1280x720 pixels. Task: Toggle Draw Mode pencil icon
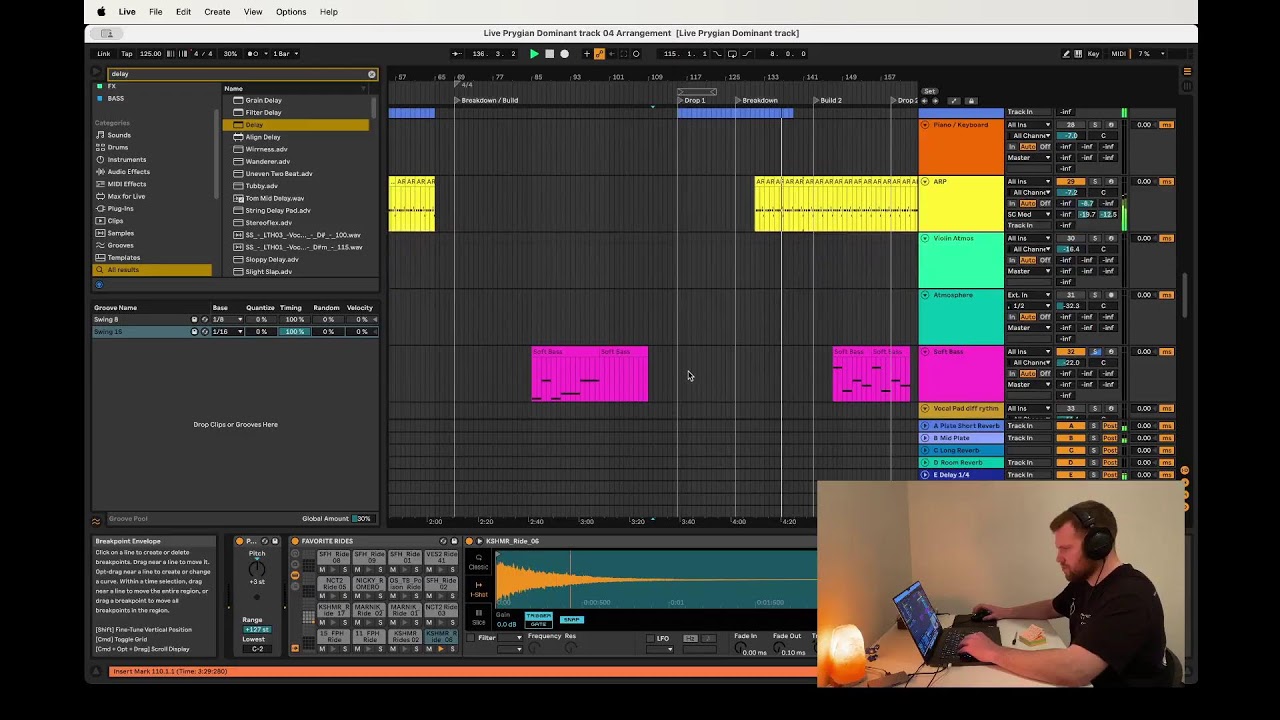click(x=1066, y=54)
